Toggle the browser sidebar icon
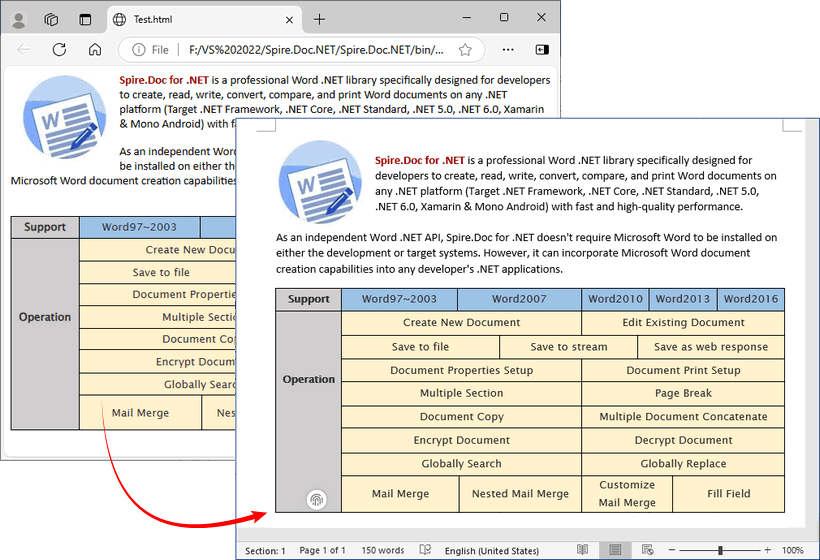This screenshot has height=560, width=820. pos(542,50)
